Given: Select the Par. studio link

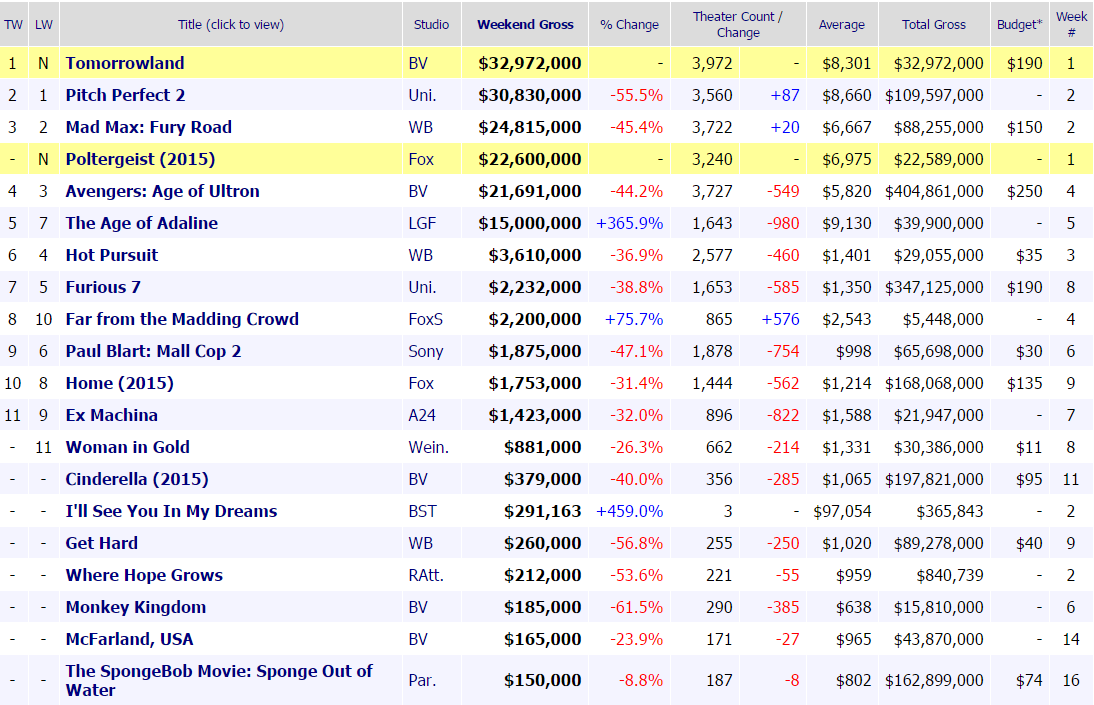Looking at the screenshot, I should [422, 681].
